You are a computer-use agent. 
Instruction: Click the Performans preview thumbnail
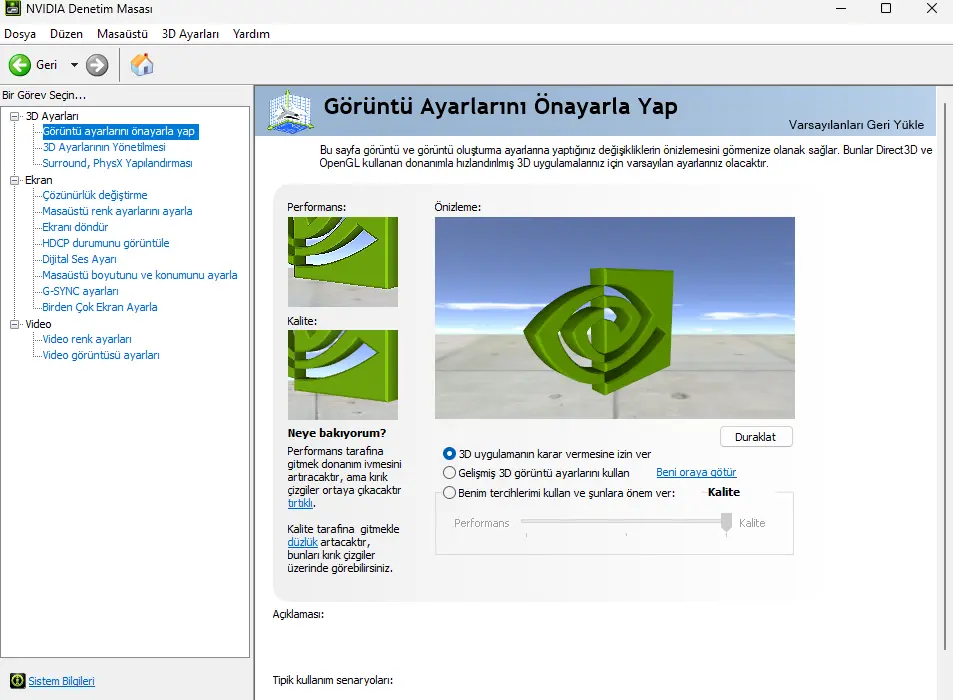(343, 262)
